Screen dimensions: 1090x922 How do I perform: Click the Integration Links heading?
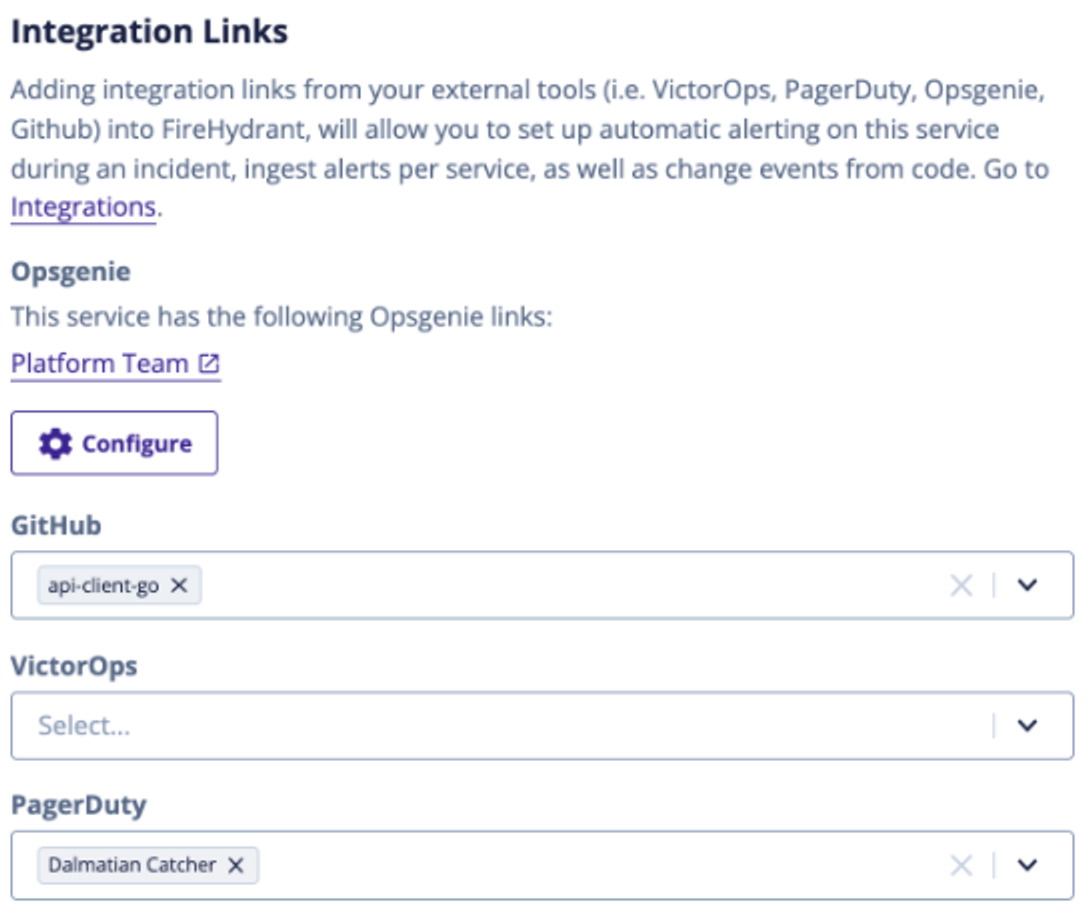tap(149, 32)
